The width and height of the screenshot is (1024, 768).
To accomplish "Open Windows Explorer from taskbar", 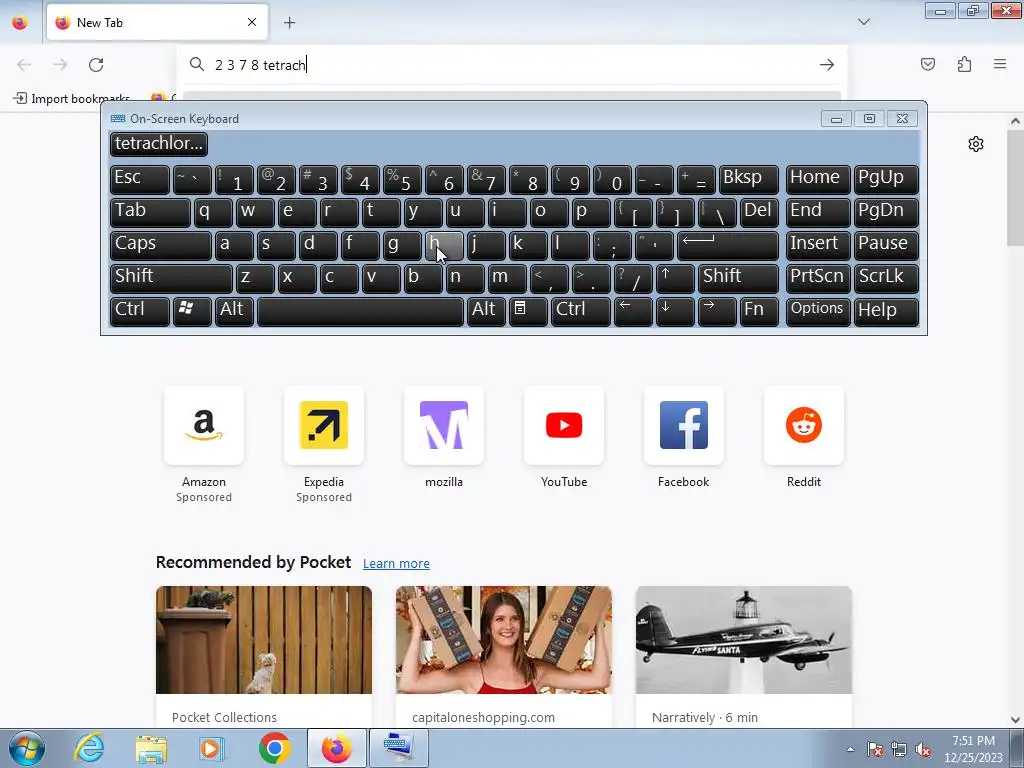I will (151, 748).
